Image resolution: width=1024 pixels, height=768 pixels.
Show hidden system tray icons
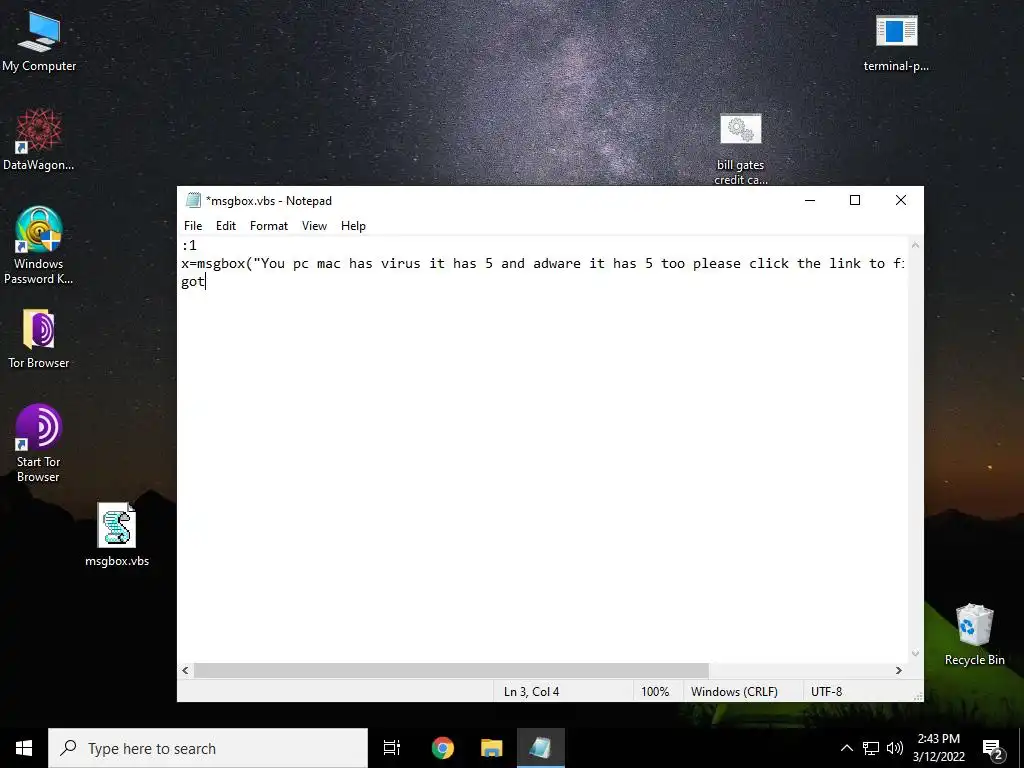coord(846,748)
